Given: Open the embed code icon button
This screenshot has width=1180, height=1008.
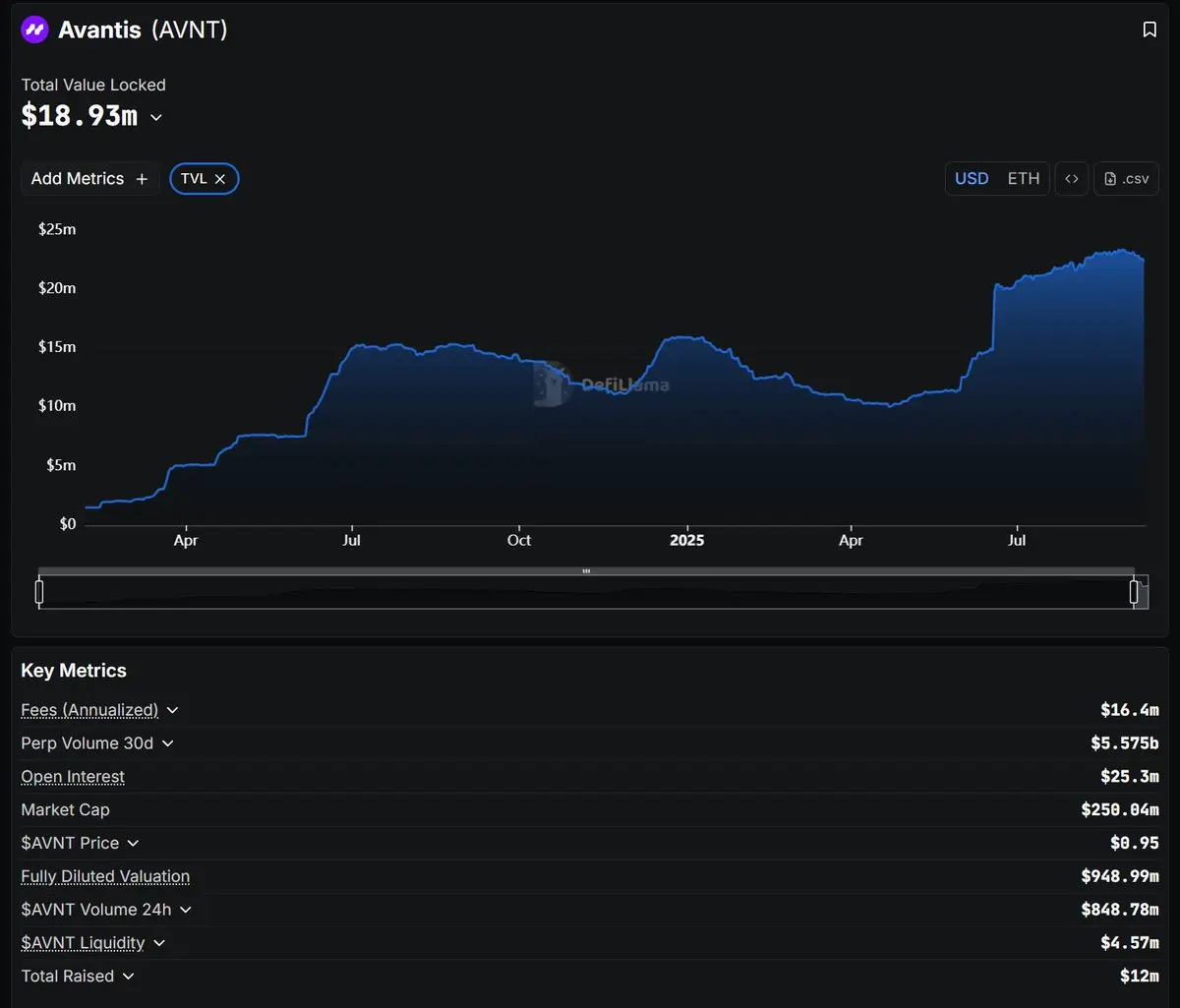Looking at the screenshot, I should click(x=1072, y=179).
